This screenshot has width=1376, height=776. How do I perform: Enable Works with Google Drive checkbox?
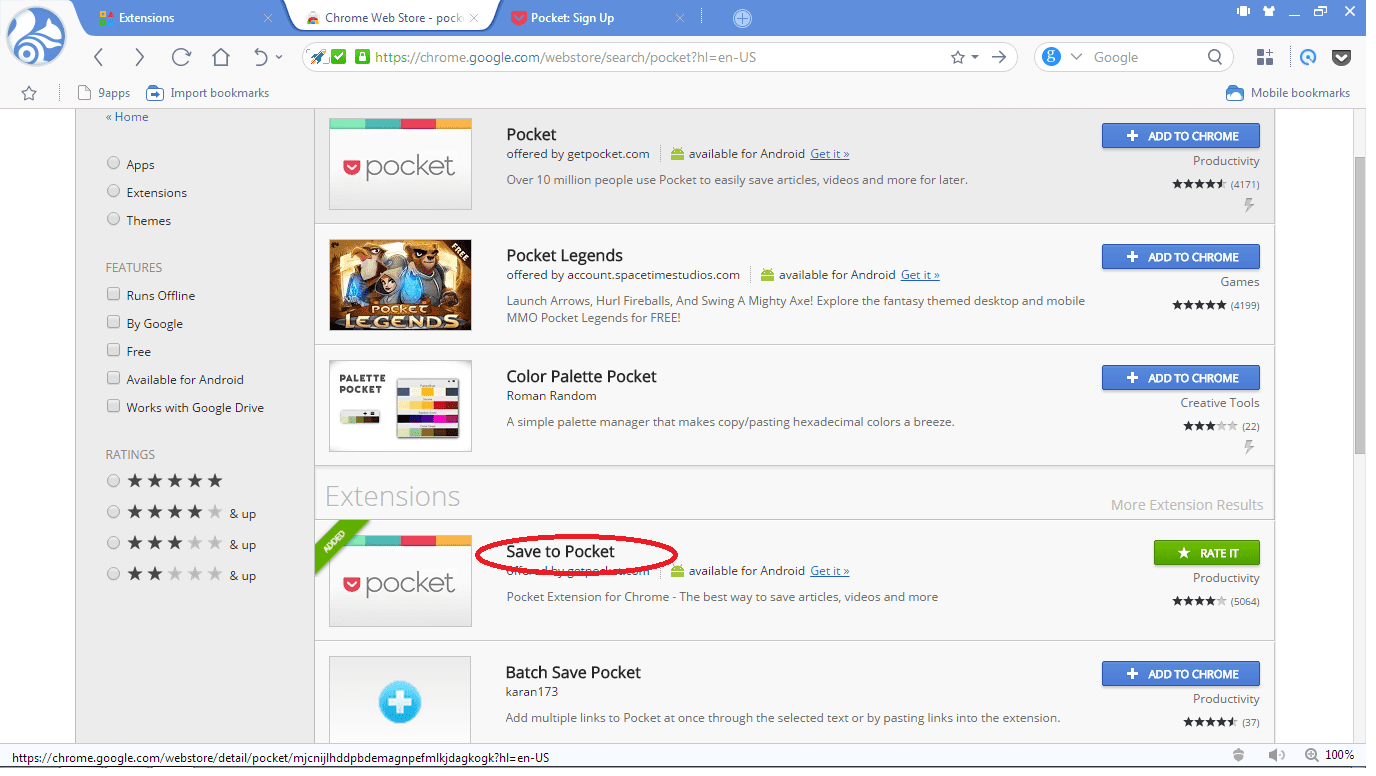tap(113, 407)
